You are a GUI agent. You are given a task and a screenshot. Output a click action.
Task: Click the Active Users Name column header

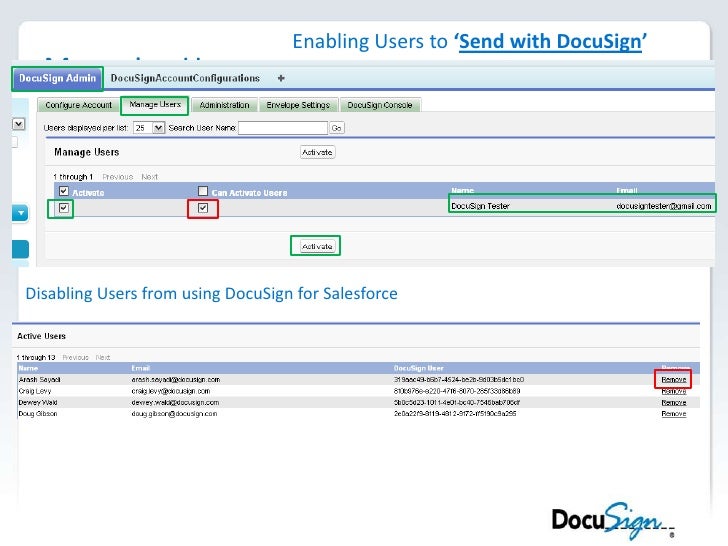pos(28,368)
